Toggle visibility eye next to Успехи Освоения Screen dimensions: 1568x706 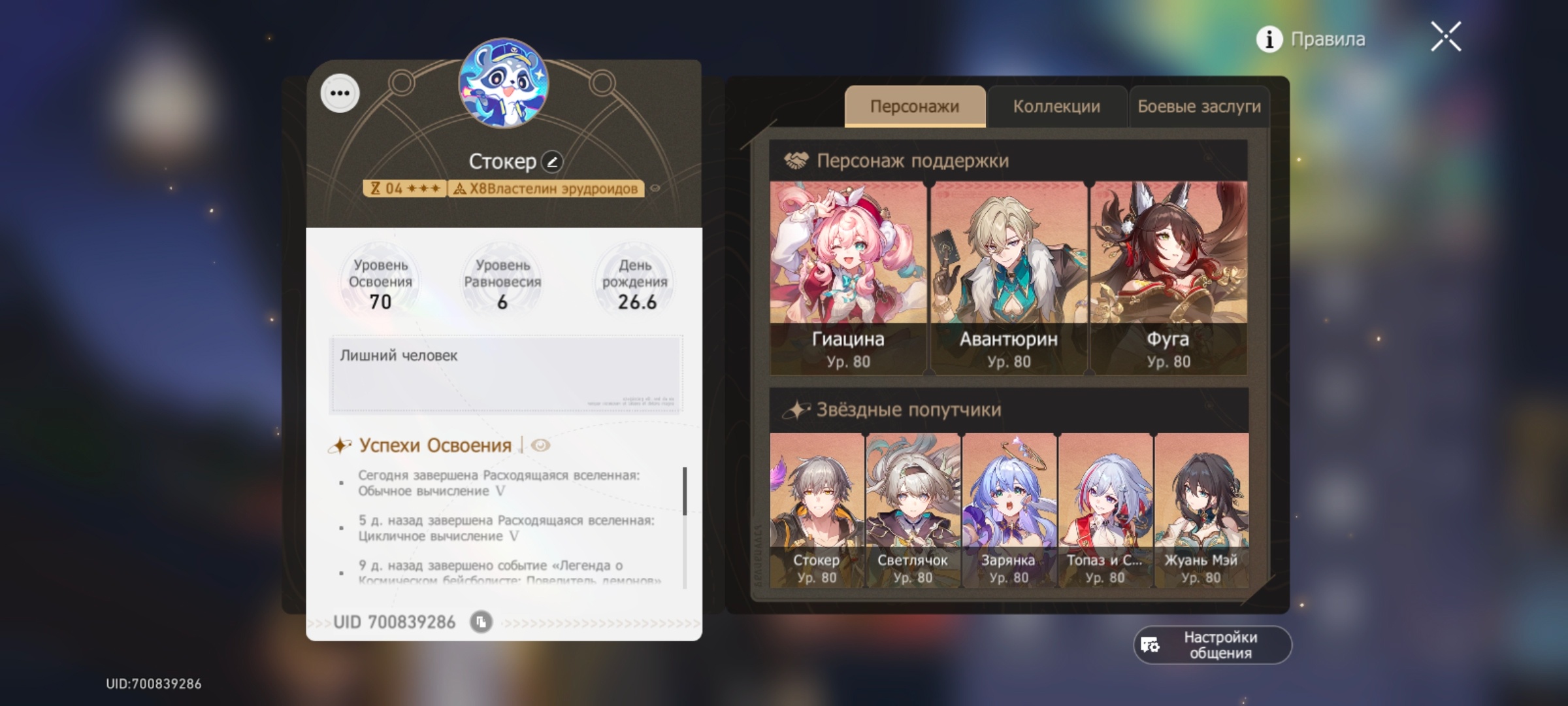[x=540, y=446]
